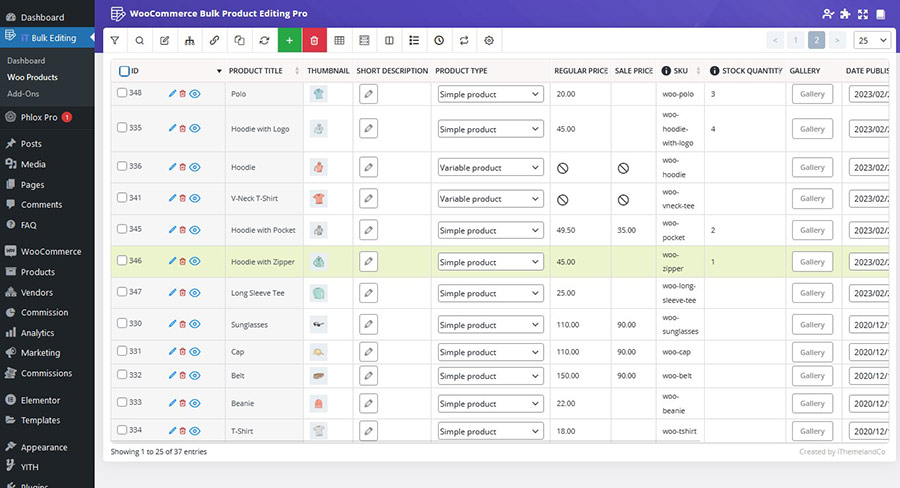Click the user profile icon in header

coord(828,14)
